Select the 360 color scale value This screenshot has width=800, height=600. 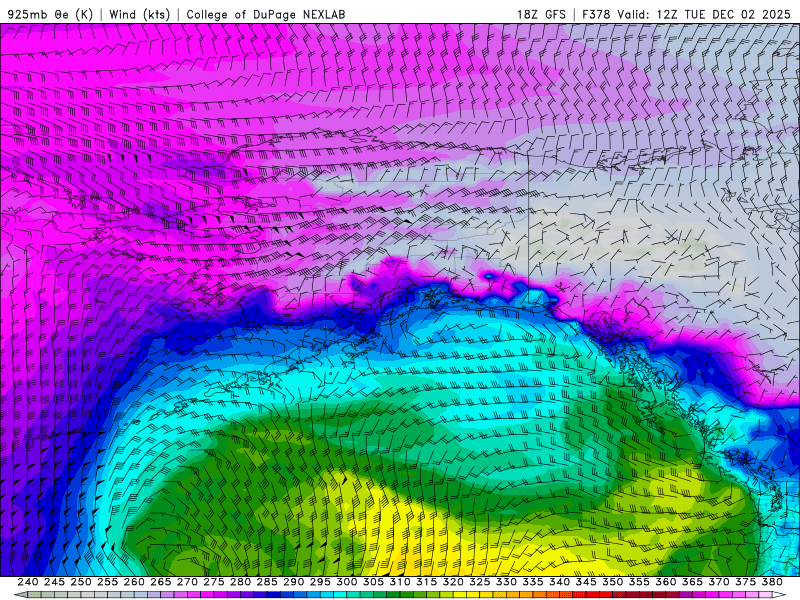tap(665, 582)
